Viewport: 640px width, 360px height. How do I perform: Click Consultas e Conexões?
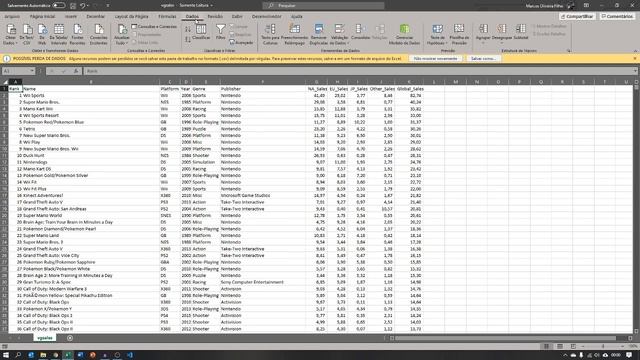pos(154,27)
